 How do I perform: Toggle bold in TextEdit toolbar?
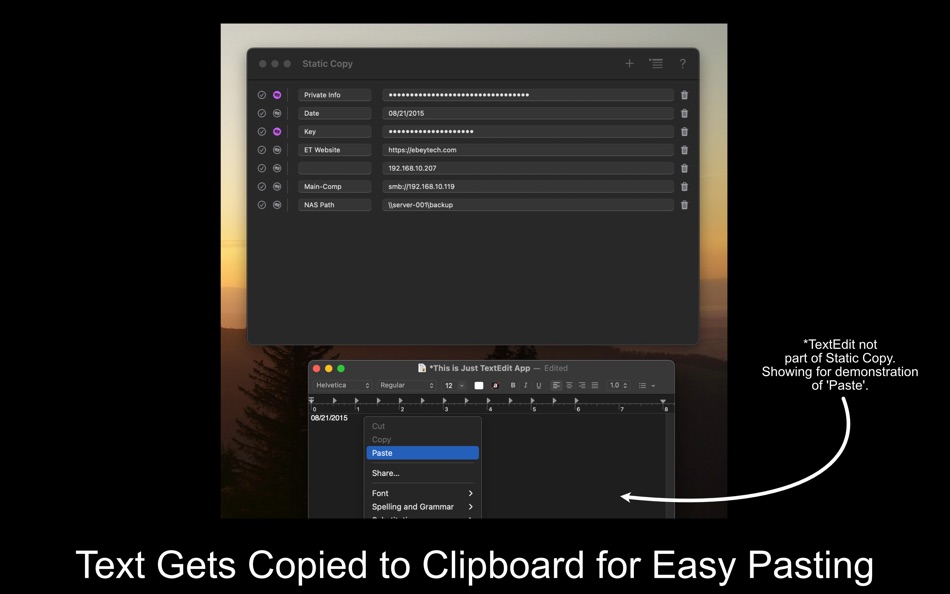(x=513, y=385)
